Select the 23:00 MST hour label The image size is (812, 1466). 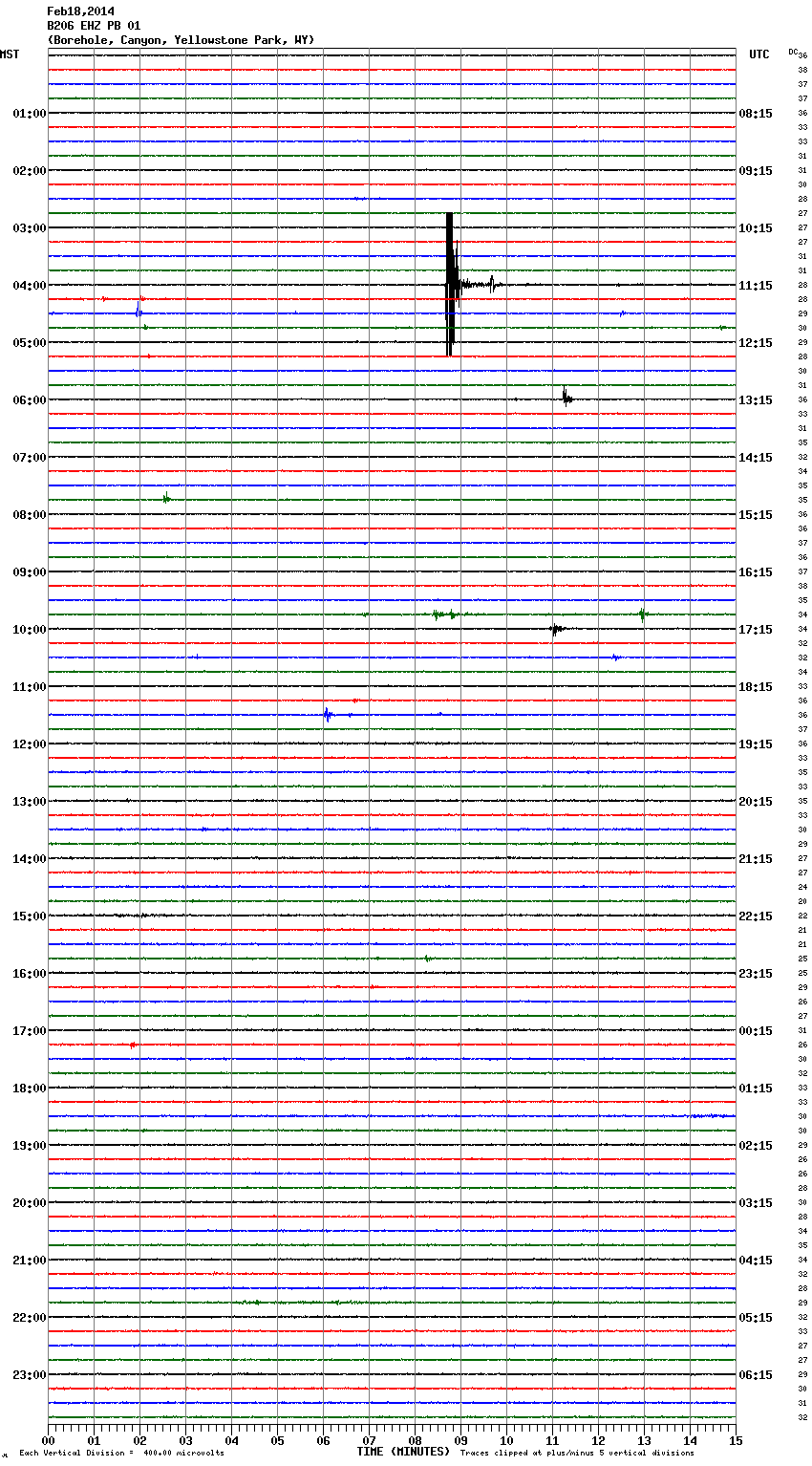point(30,1375)
